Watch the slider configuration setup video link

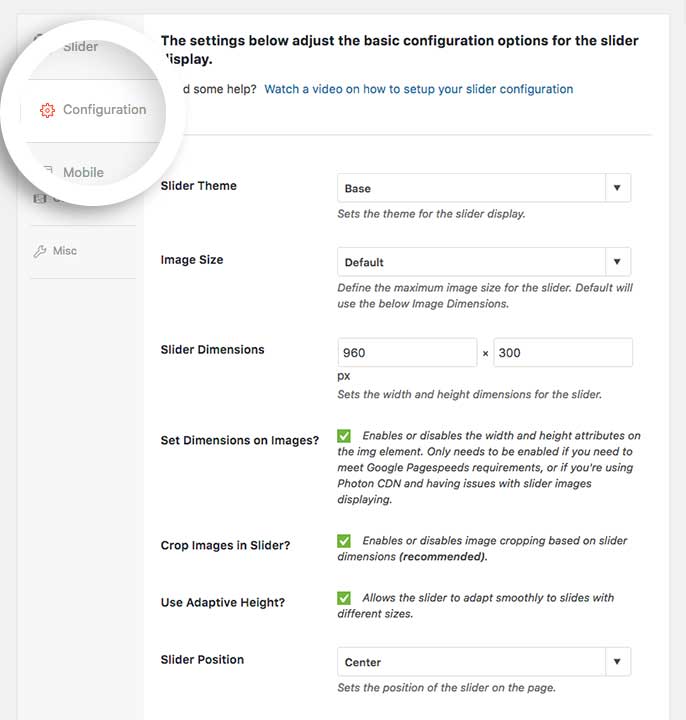(419, 89)
